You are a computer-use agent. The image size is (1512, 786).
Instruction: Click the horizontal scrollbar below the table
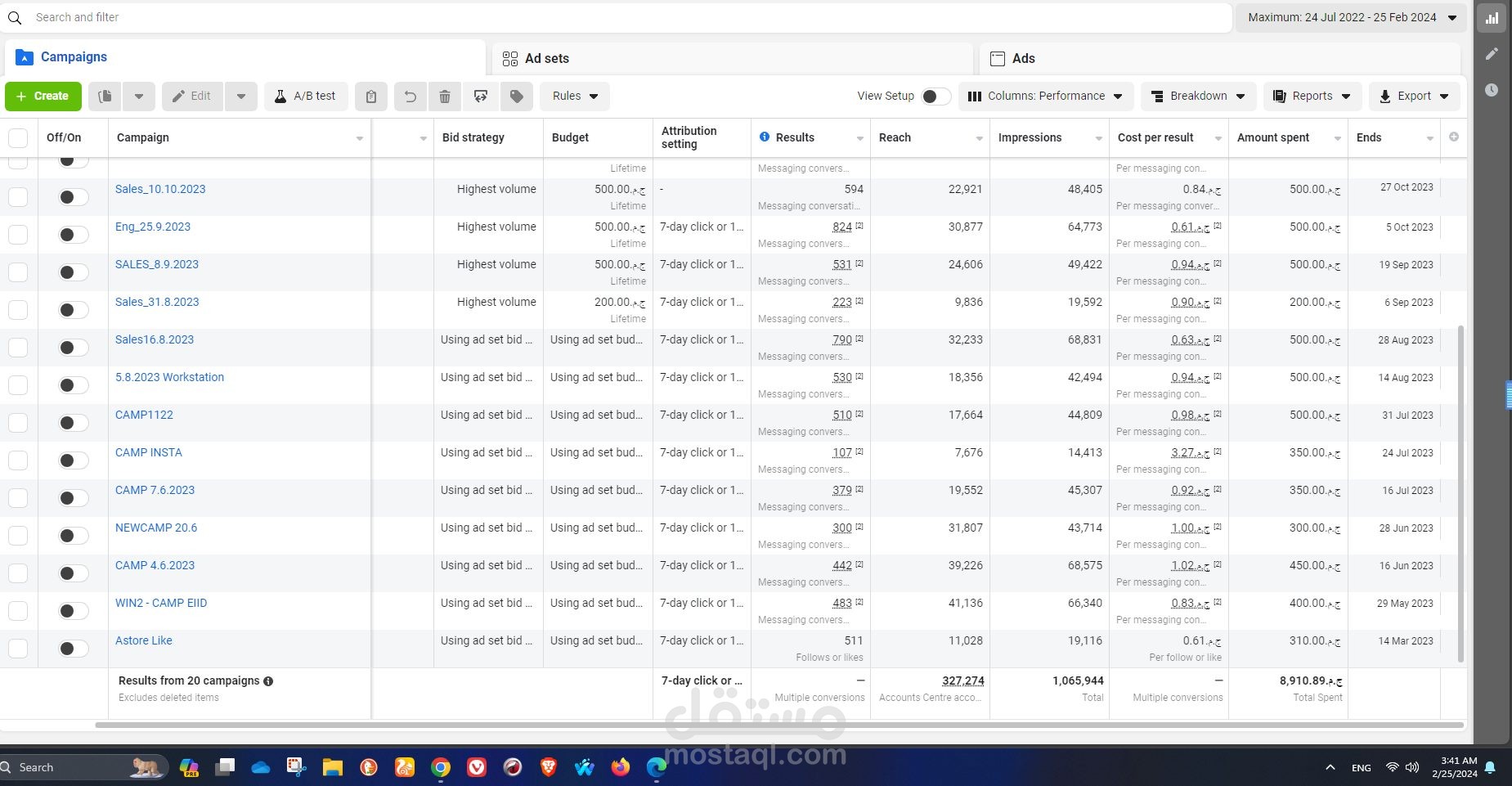coord(779,725)
